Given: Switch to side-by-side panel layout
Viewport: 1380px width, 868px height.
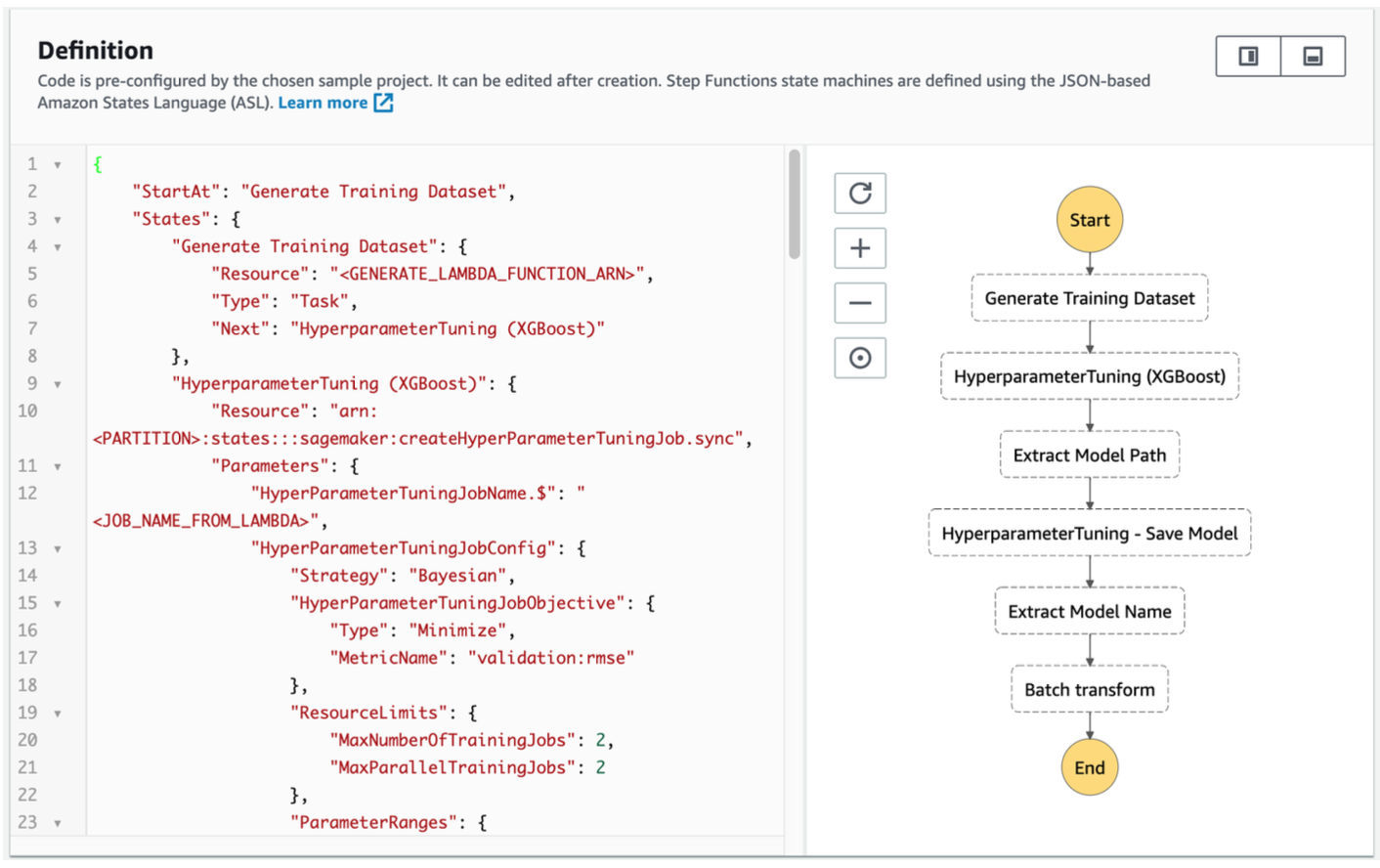Looking at the screenshot, I should 1248,57.
